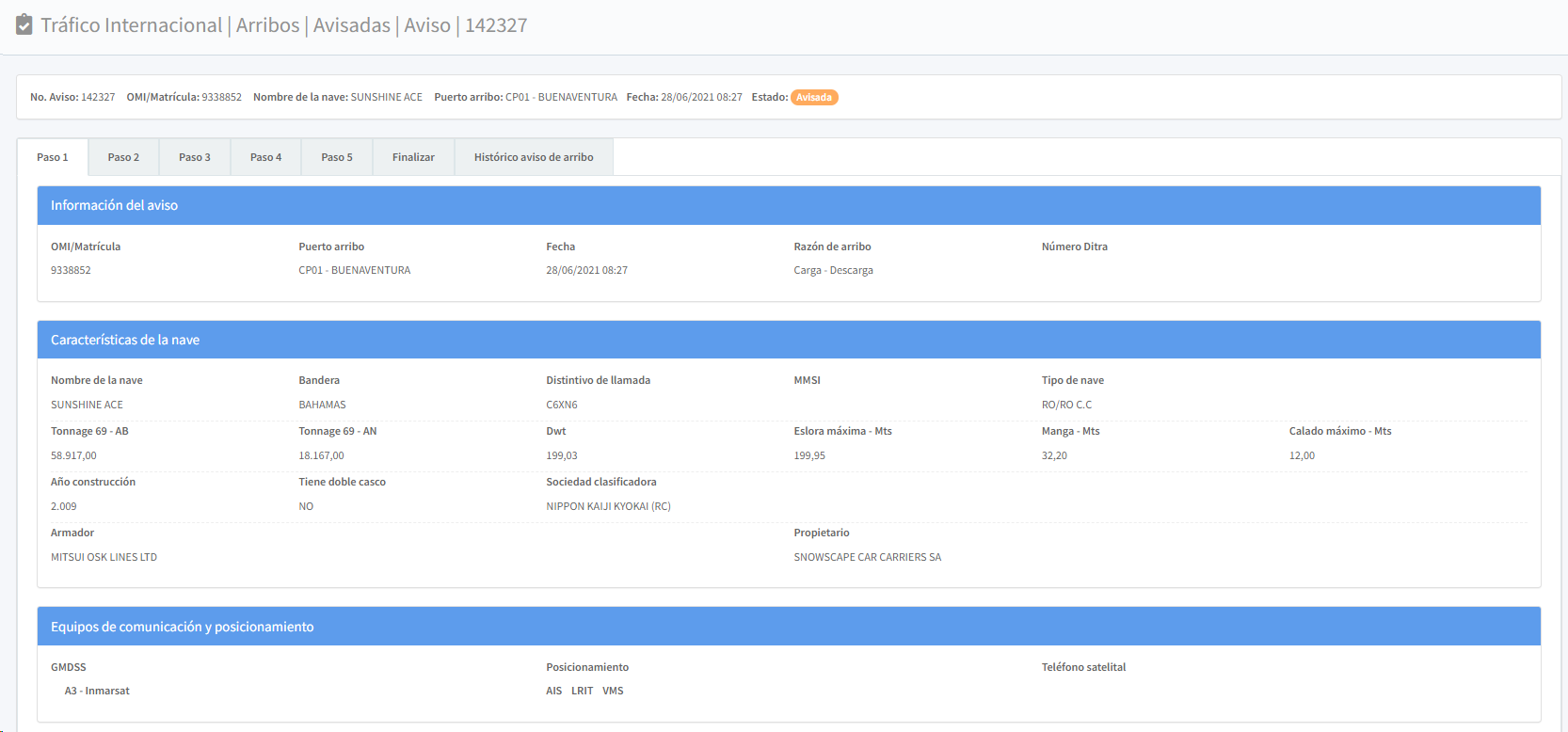Click Equipos de comunicación y posicionamiento header
Image resolution: width=1568 pixels, height=732 pixels.
pyautogui.click(x=183, y=627)
